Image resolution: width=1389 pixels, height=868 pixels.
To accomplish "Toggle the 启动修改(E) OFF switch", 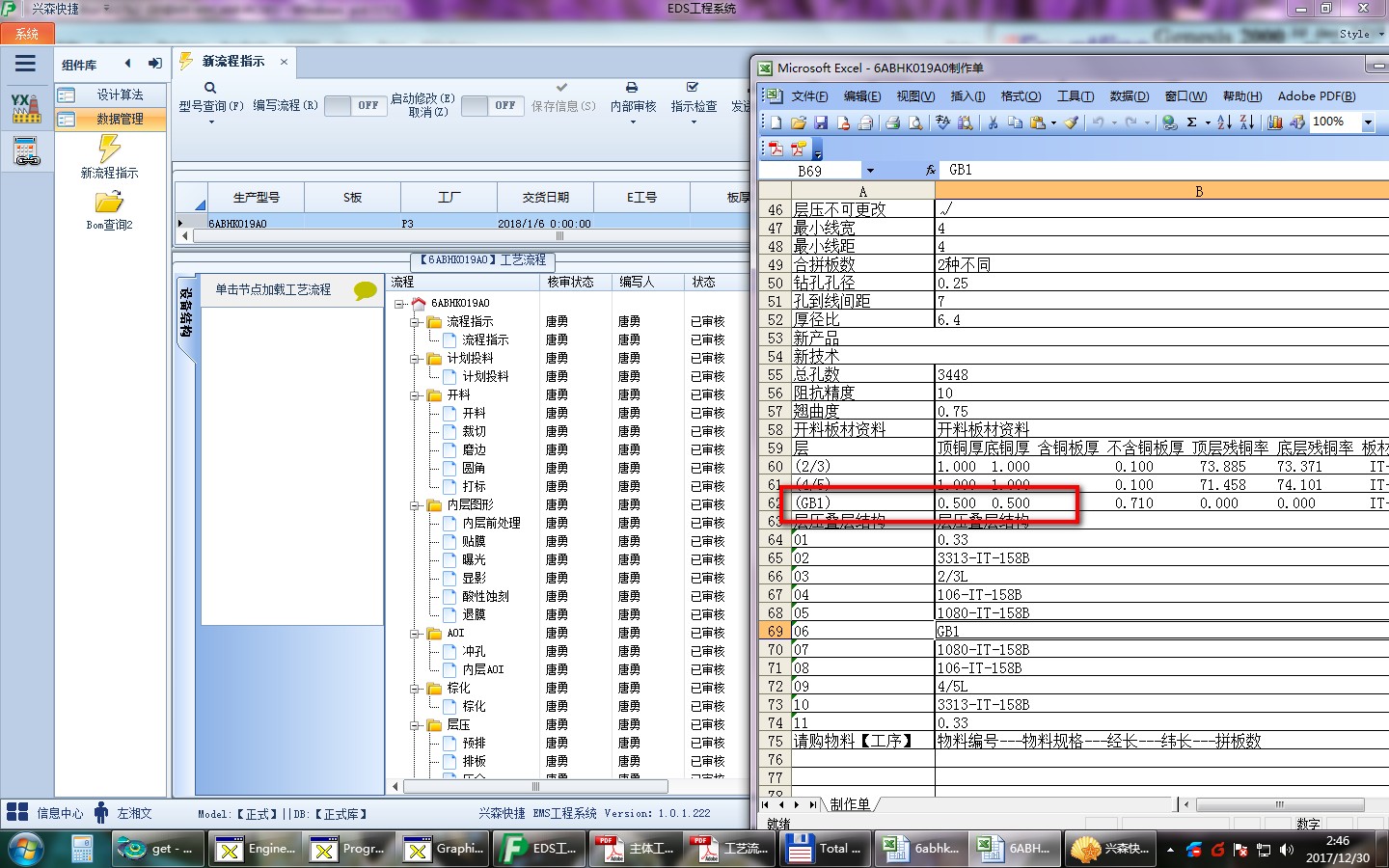I will pyautogui.click(x=492, y=106).
